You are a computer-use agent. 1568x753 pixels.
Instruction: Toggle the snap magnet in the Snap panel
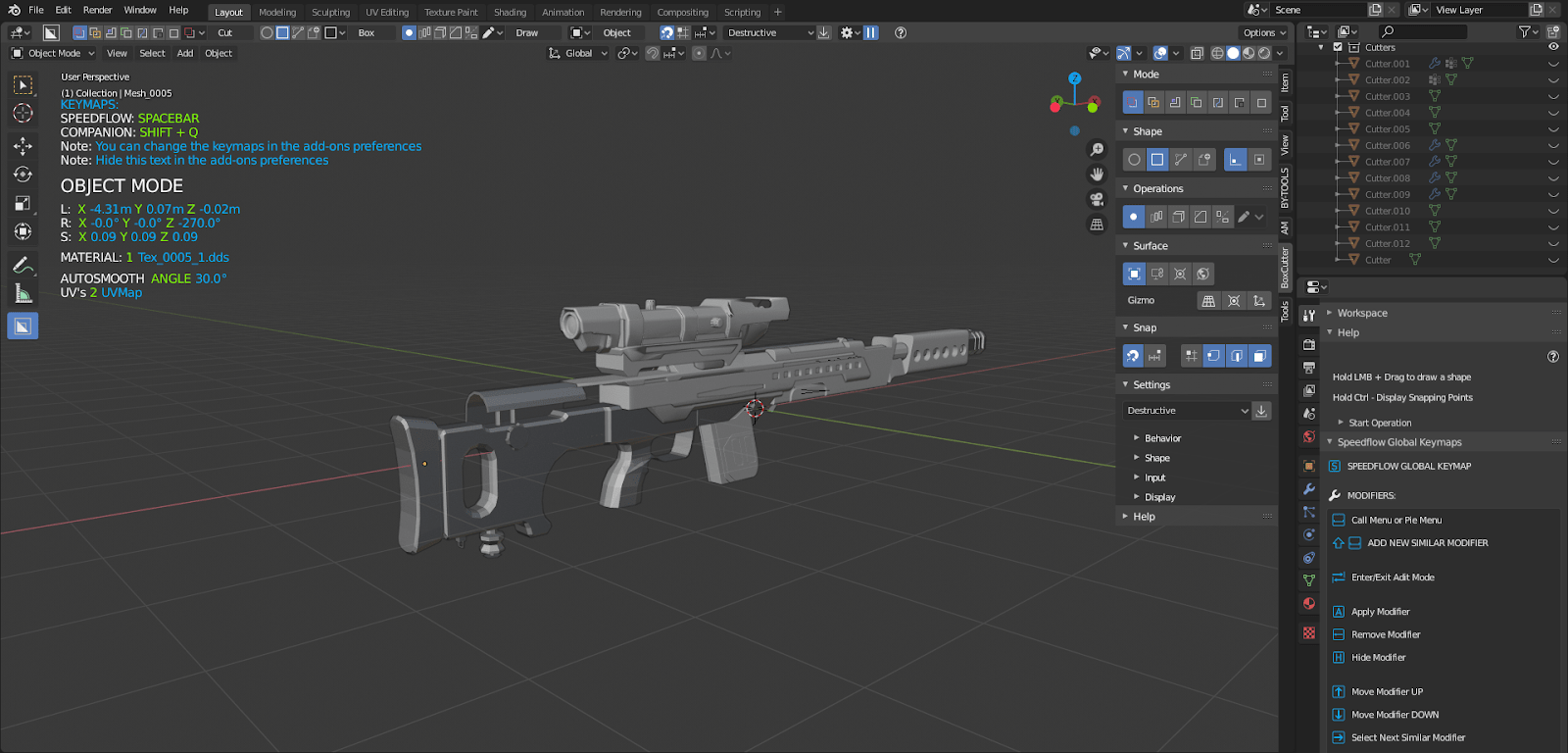pos(1133,356)
